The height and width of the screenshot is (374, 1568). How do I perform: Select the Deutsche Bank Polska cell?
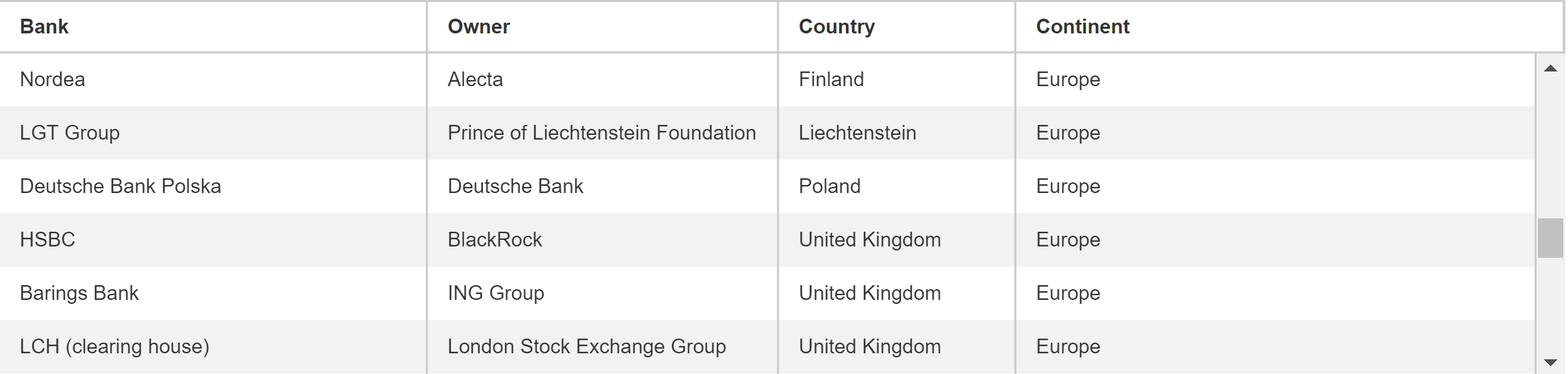(x=213, y=186)
